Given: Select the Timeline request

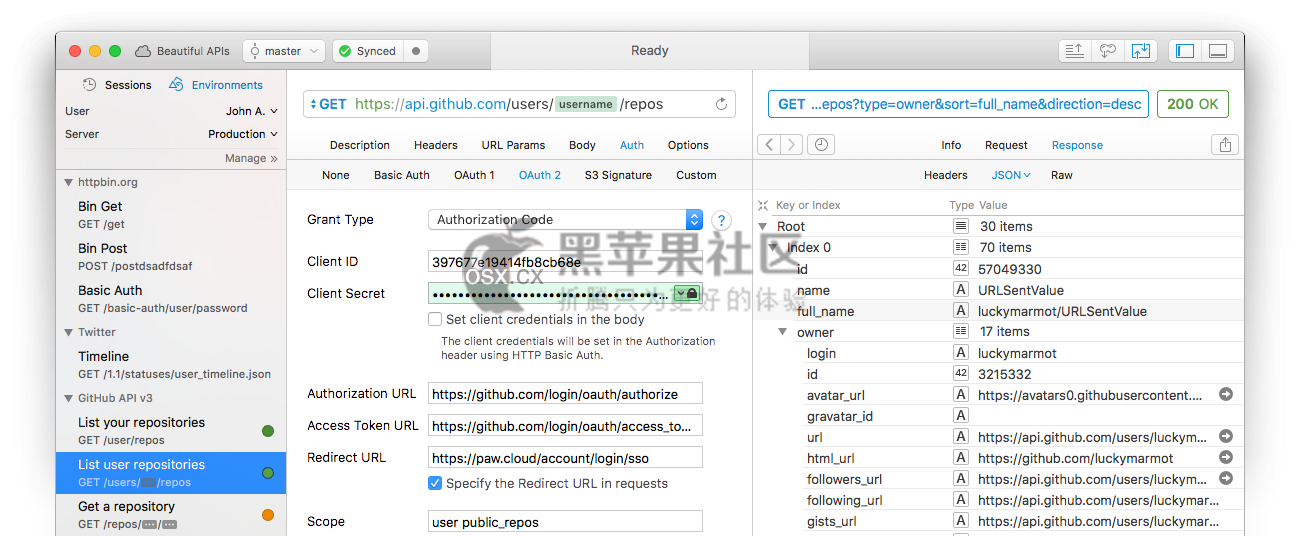Looking at the screenshot, I should [171, 364].
